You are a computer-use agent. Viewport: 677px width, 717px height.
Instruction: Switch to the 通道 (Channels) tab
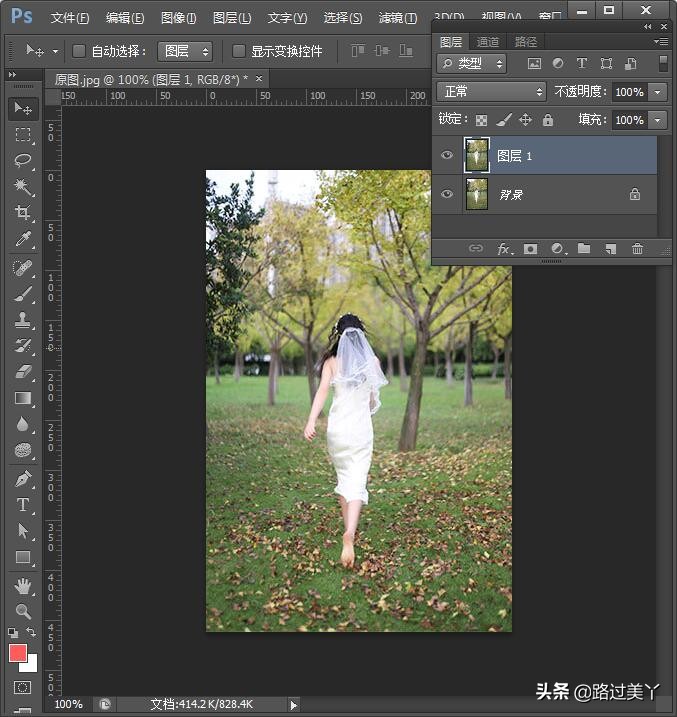tap(488, 42)
